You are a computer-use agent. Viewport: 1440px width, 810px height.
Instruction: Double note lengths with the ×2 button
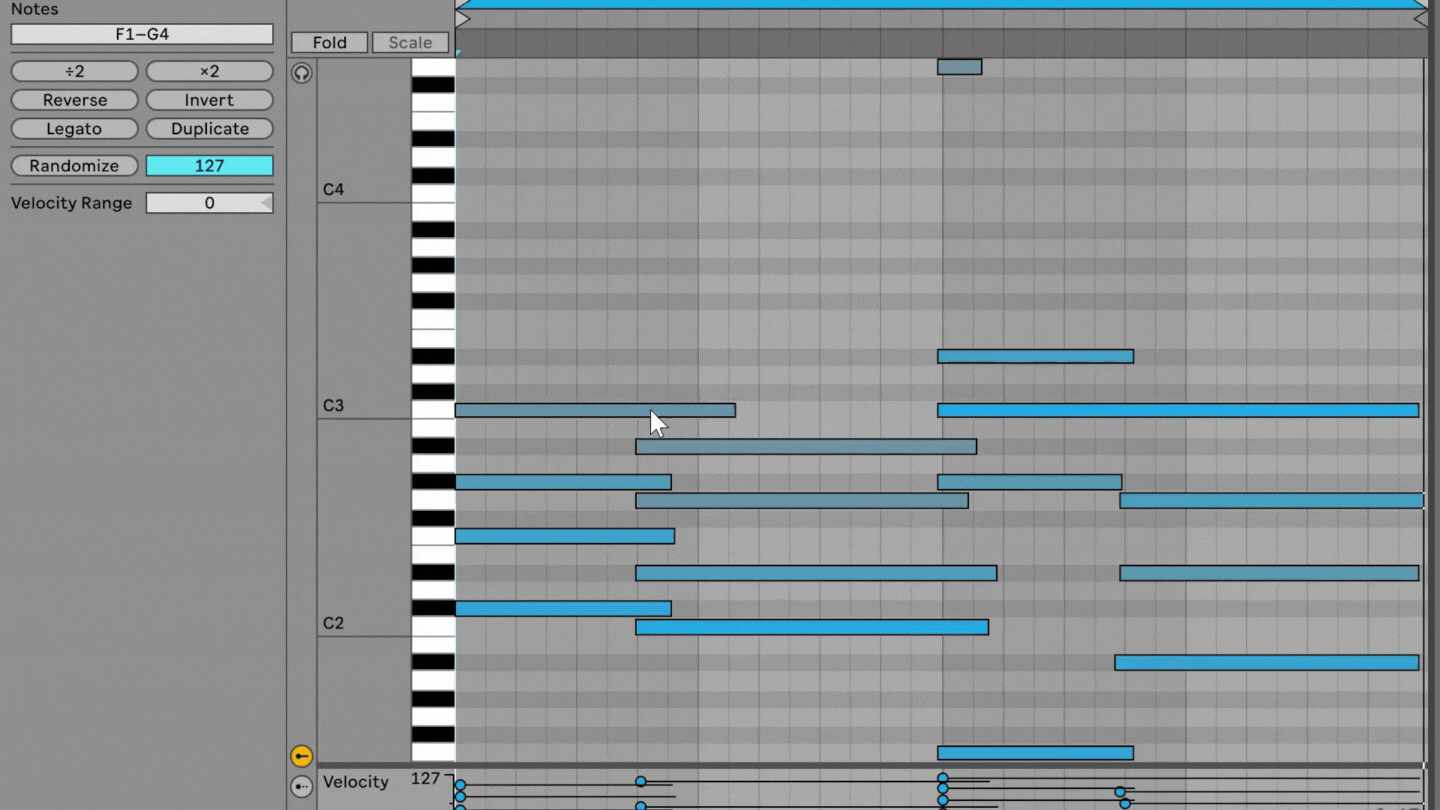(x=209, y=71)
